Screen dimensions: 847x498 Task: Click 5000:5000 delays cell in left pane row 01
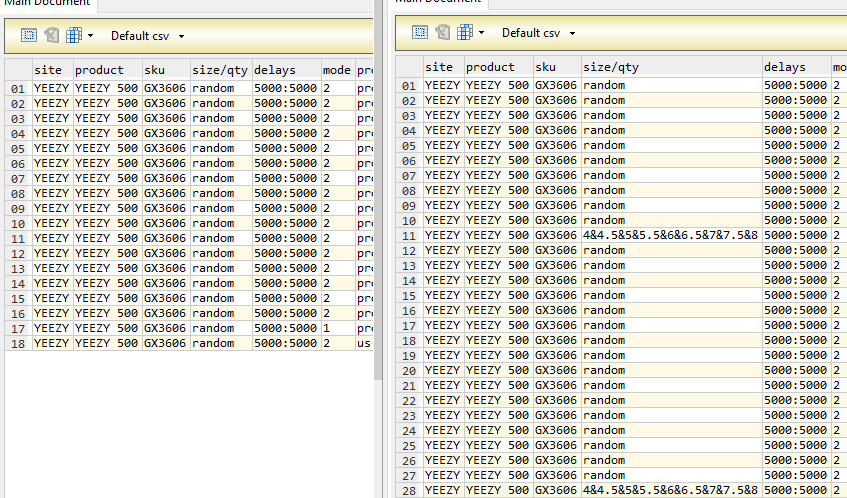[x=286, y=88]
